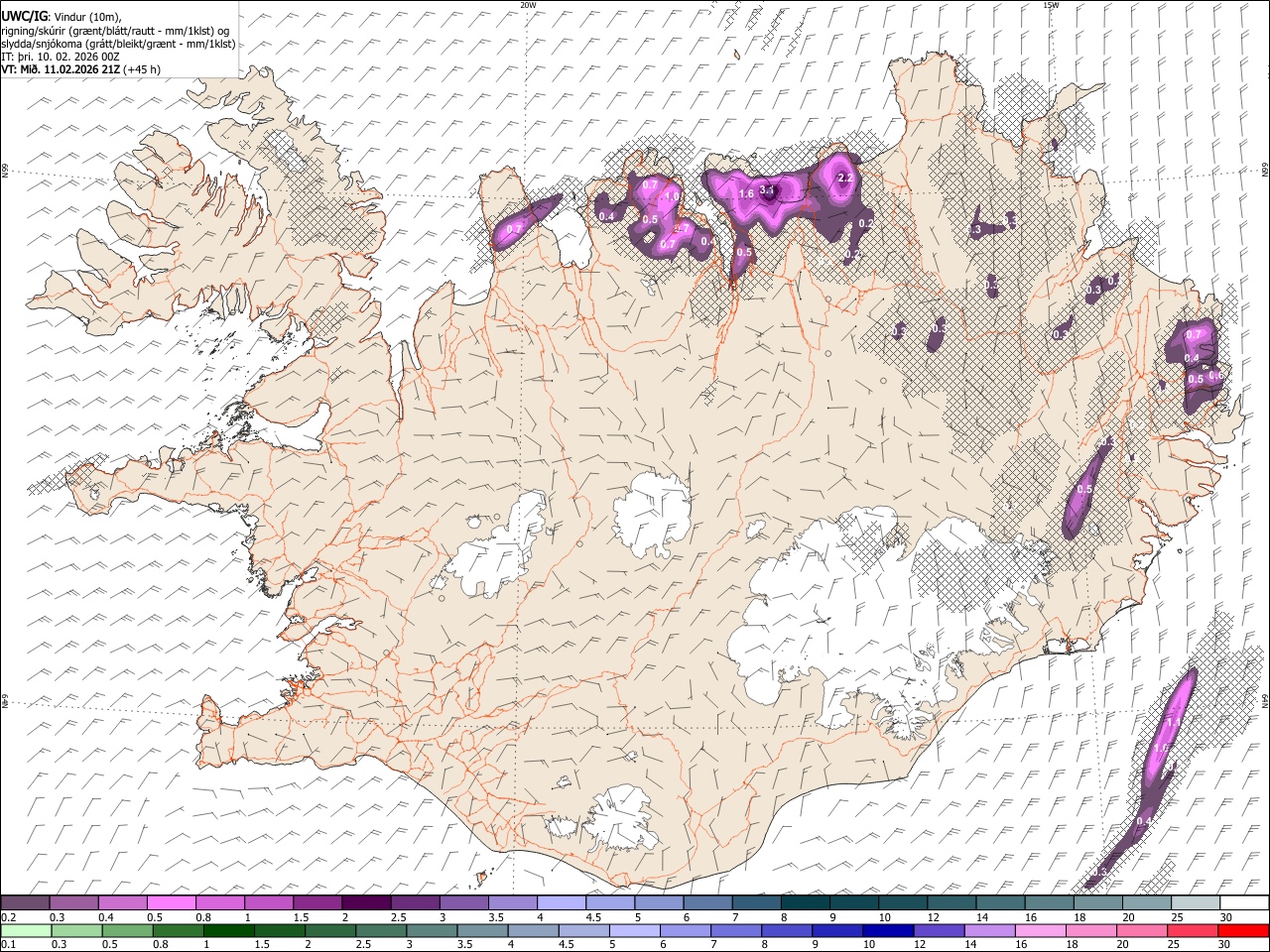Viewport: 1270px width, 952px height.
Task: Click the initial time 'IT: þri. 10. 02. 2026 00Z'
Action: pyautogui.click(x=60, y=57)
